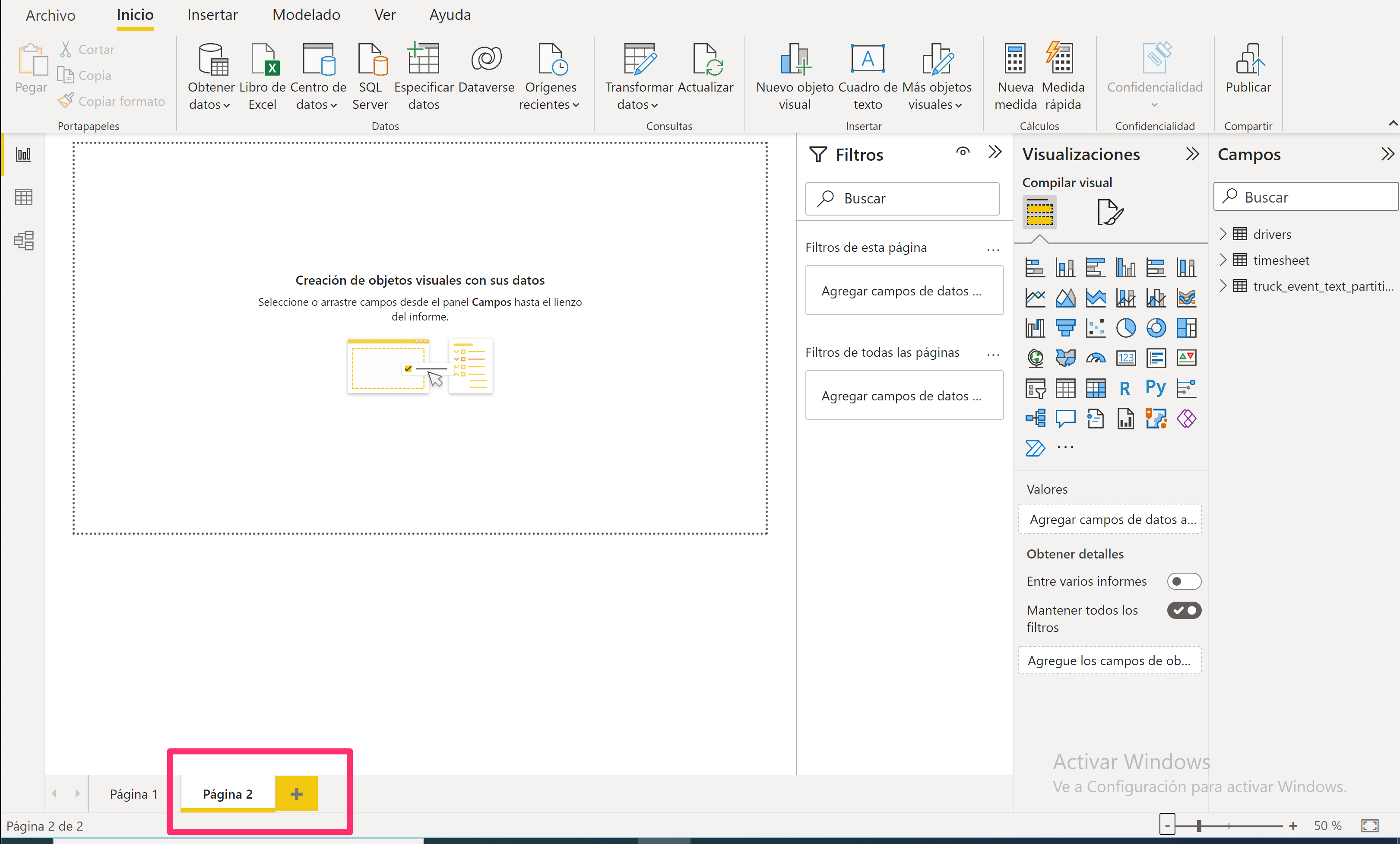
Task: Select globe map visualization
Action: 1035,358
